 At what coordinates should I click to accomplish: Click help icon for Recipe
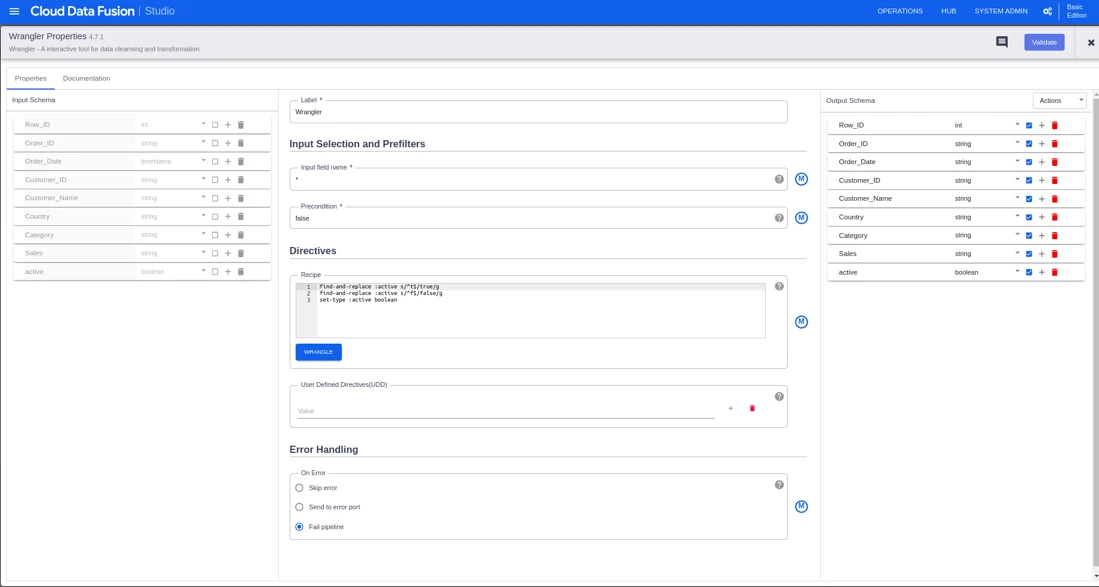click(779, 286)
